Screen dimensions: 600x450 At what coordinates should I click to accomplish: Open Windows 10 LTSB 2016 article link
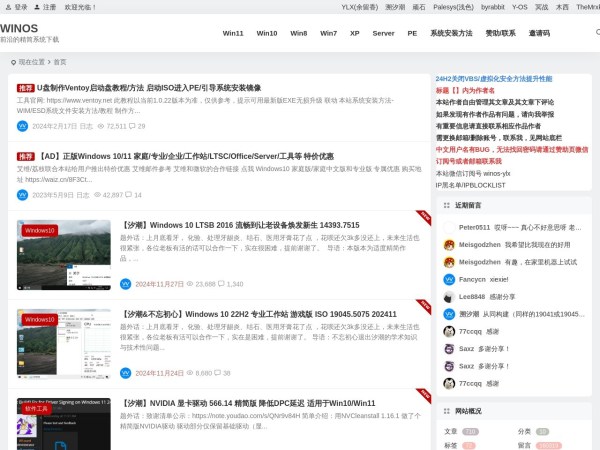point(240,225)
